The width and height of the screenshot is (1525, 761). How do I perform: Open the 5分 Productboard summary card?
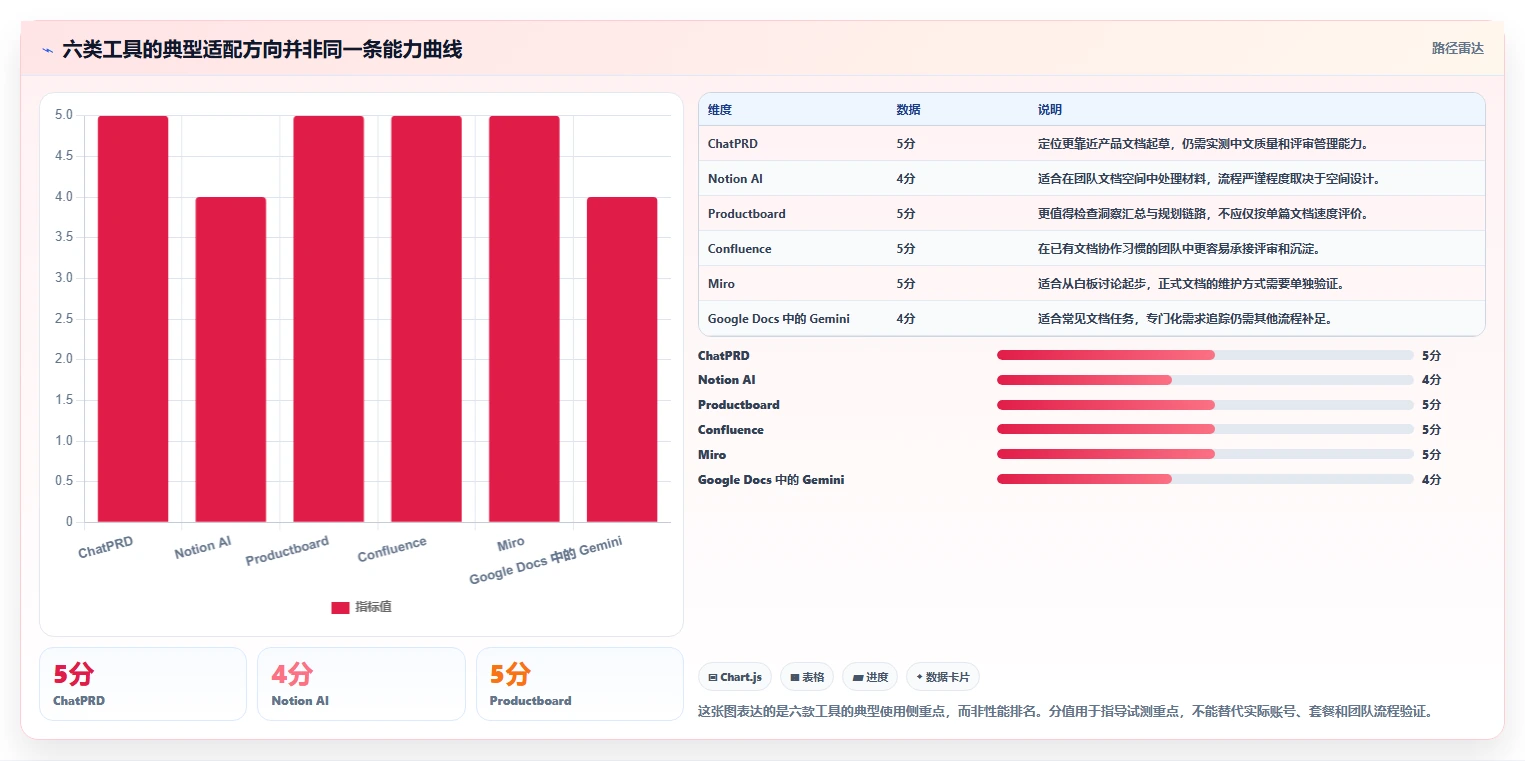(x=580, y=684)
